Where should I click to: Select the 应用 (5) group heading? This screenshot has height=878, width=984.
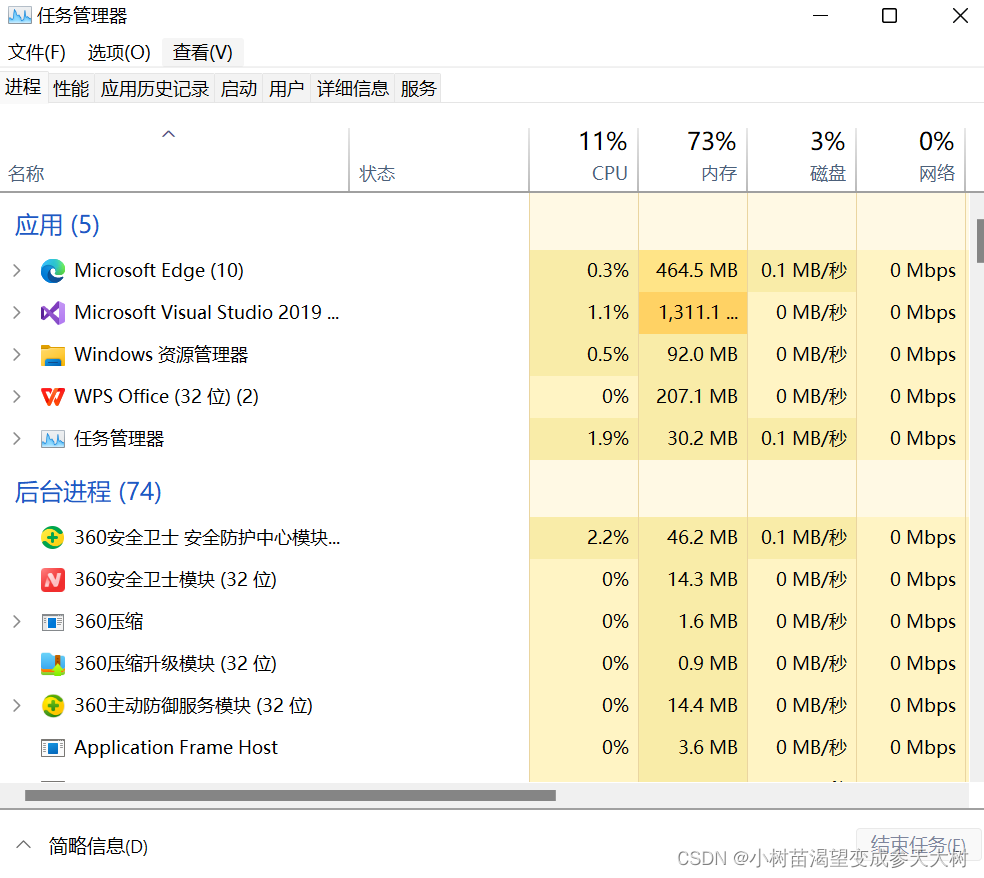[57, 225]
